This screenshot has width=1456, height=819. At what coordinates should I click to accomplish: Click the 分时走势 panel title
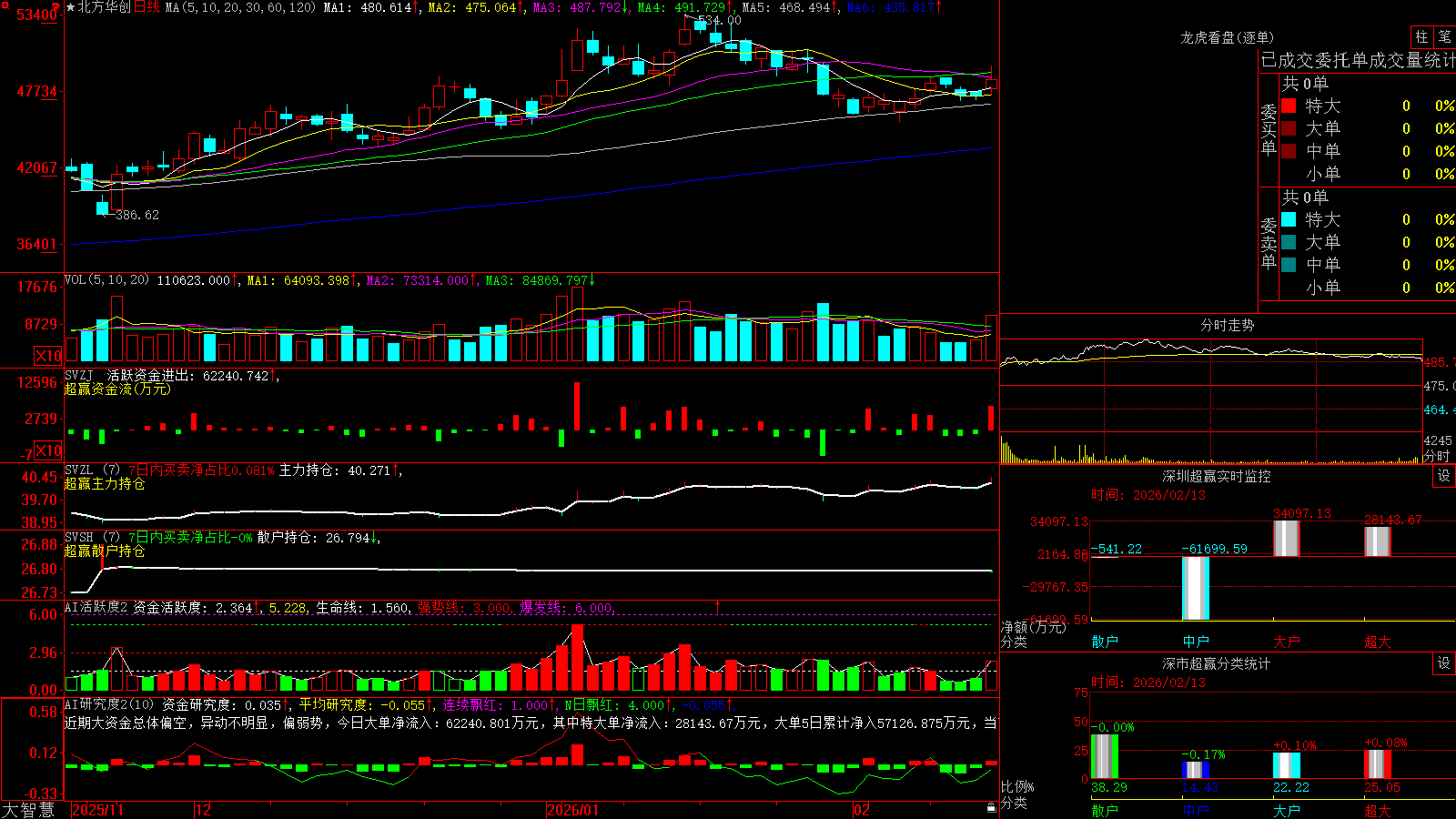pyautogui.click(x=1227, y=325)
